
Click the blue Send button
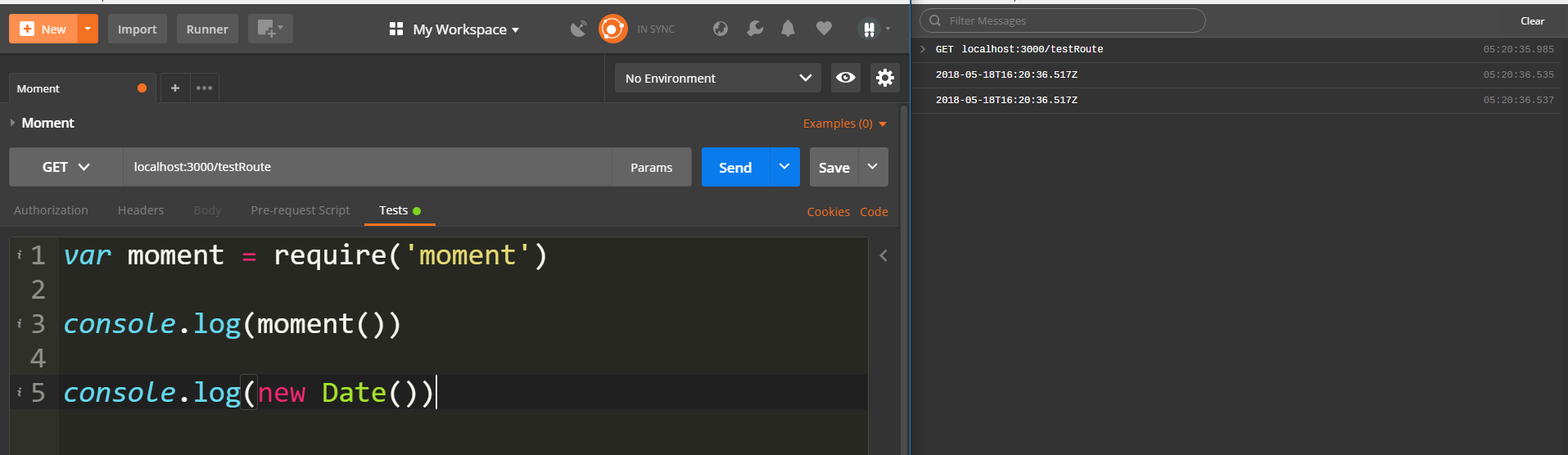click(x=734, y=167)
